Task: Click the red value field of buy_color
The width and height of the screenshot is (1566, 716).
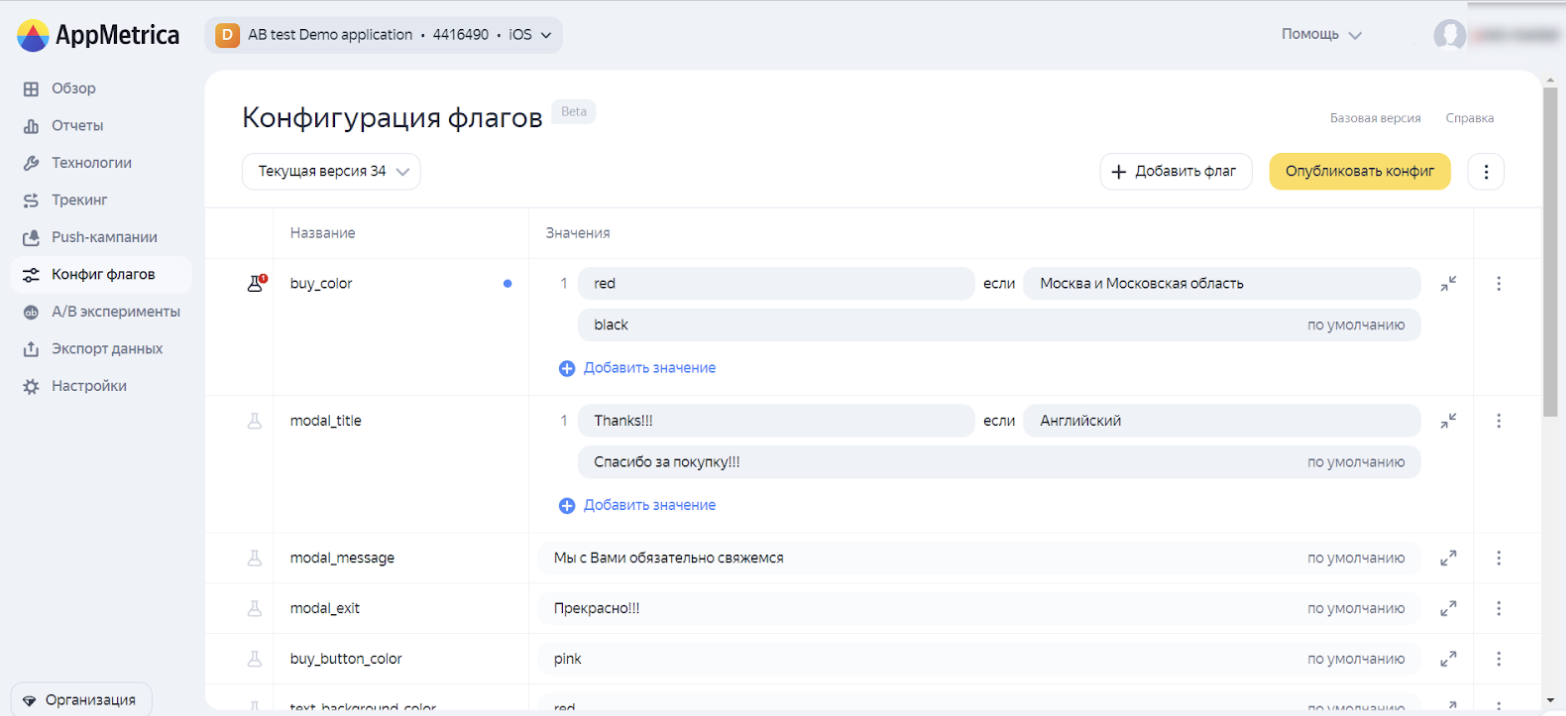Action: pyautogui.click(x=775, y=284)
